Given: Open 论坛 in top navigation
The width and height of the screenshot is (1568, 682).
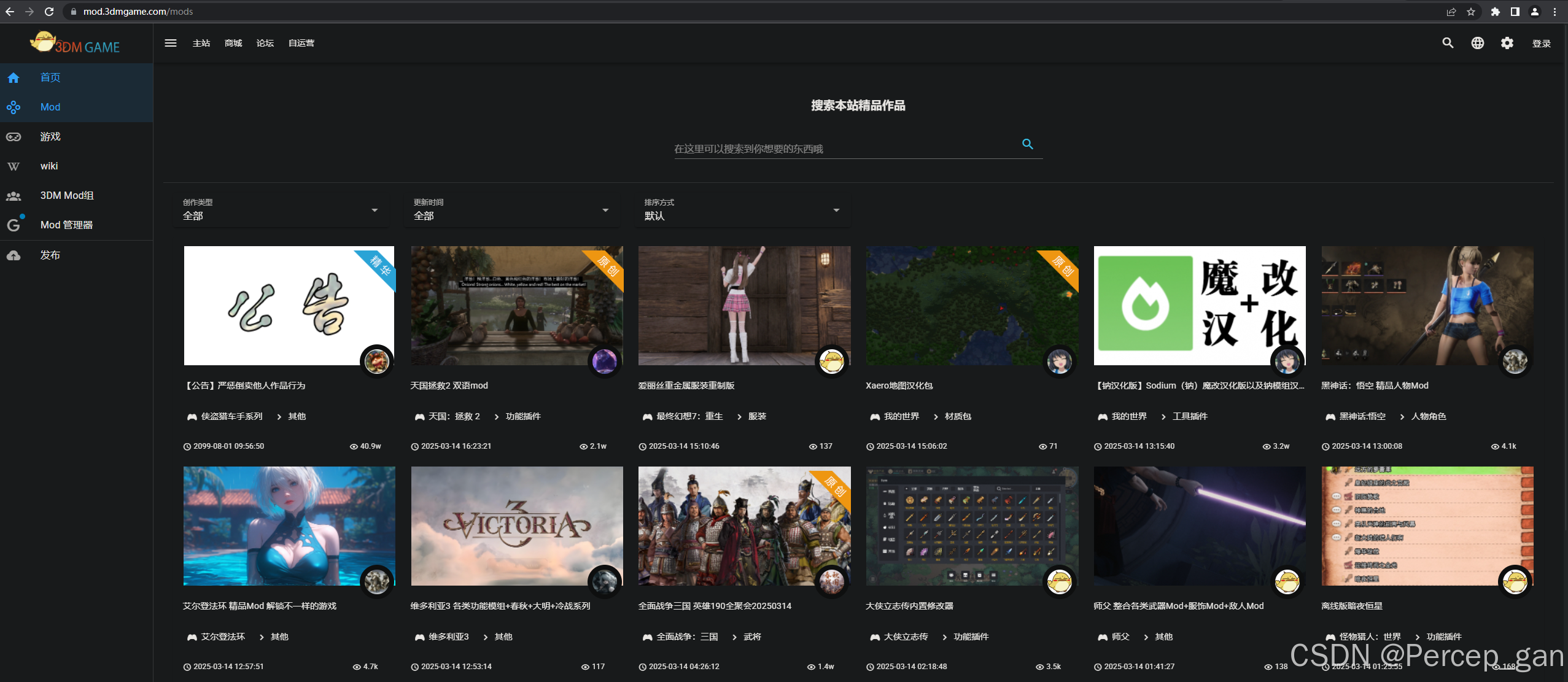Looking at the screenshot, I should click(265, 43).
